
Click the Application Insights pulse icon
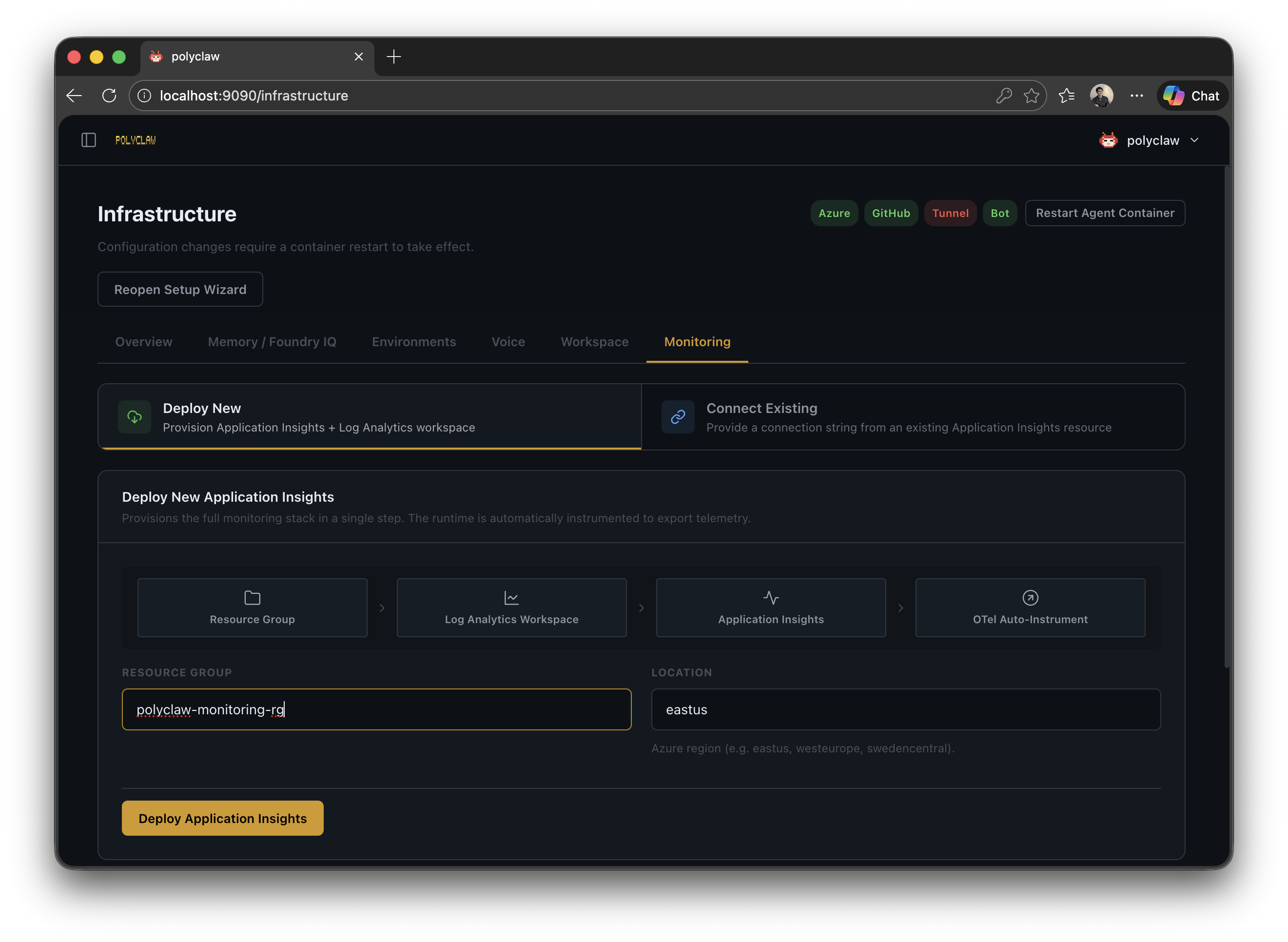771,598
